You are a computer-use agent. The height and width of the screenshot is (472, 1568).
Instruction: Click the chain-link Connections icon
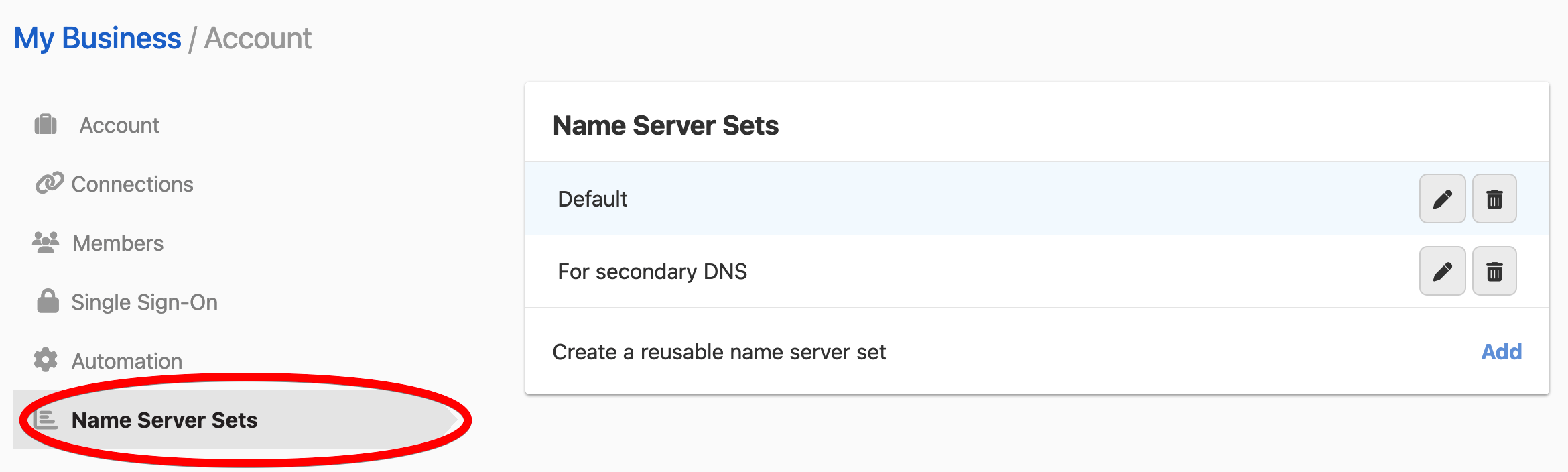49,184
